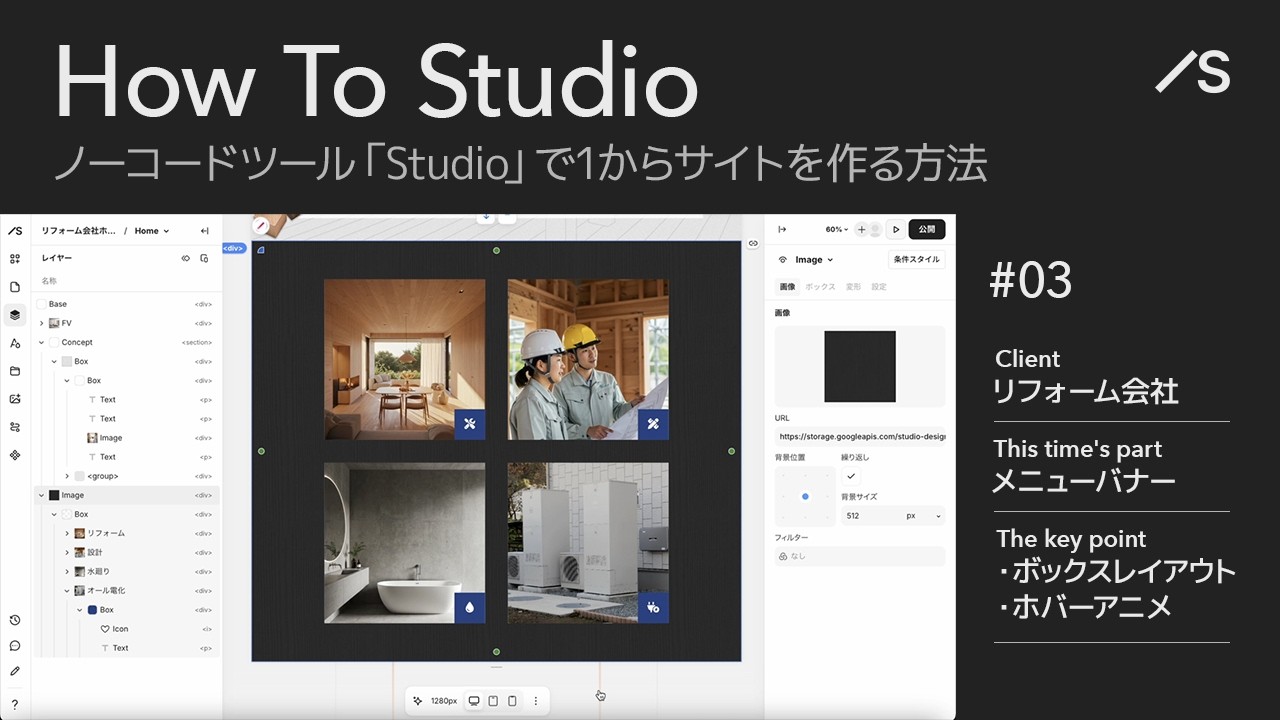
Task: Switch to the 設定 tab
Action: click(878, 287)
